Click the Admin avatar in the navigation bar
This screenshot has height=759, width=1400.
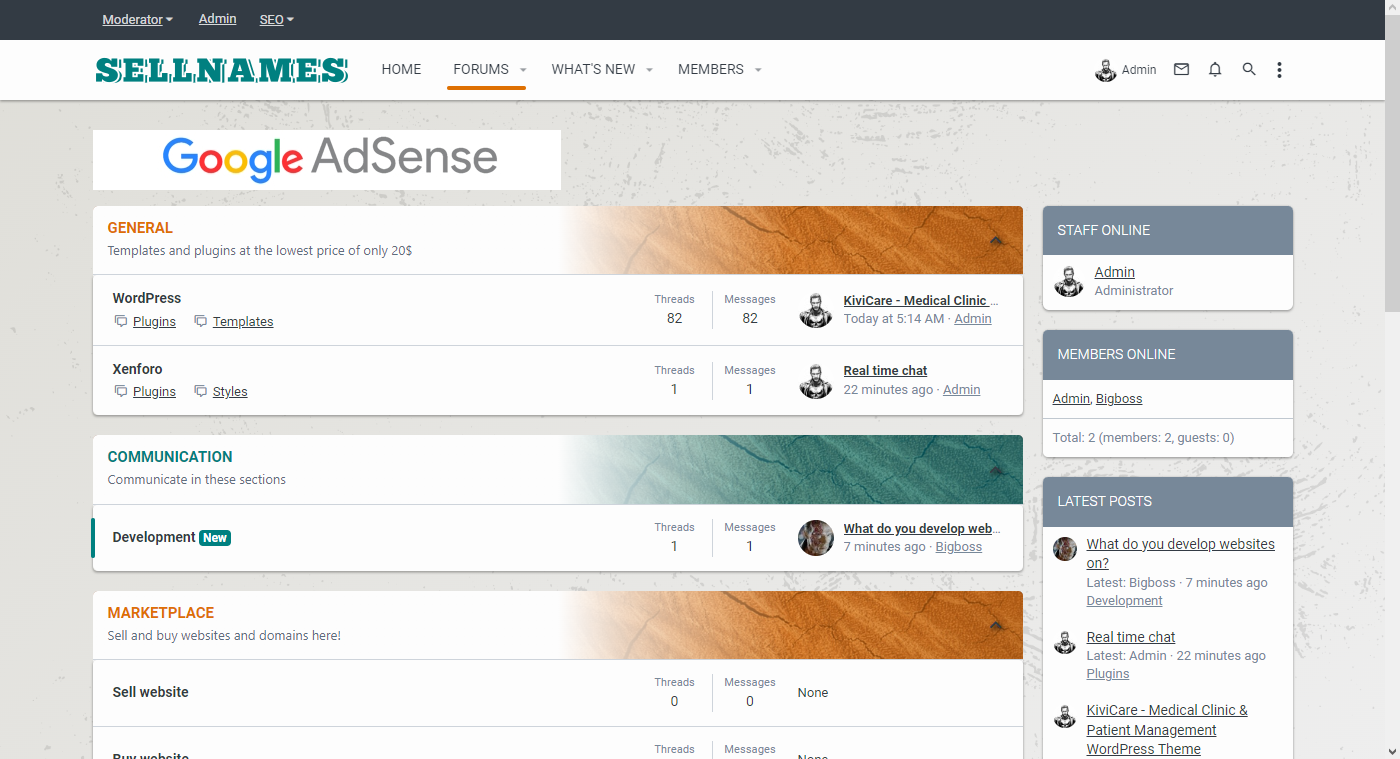point(1106,70)
